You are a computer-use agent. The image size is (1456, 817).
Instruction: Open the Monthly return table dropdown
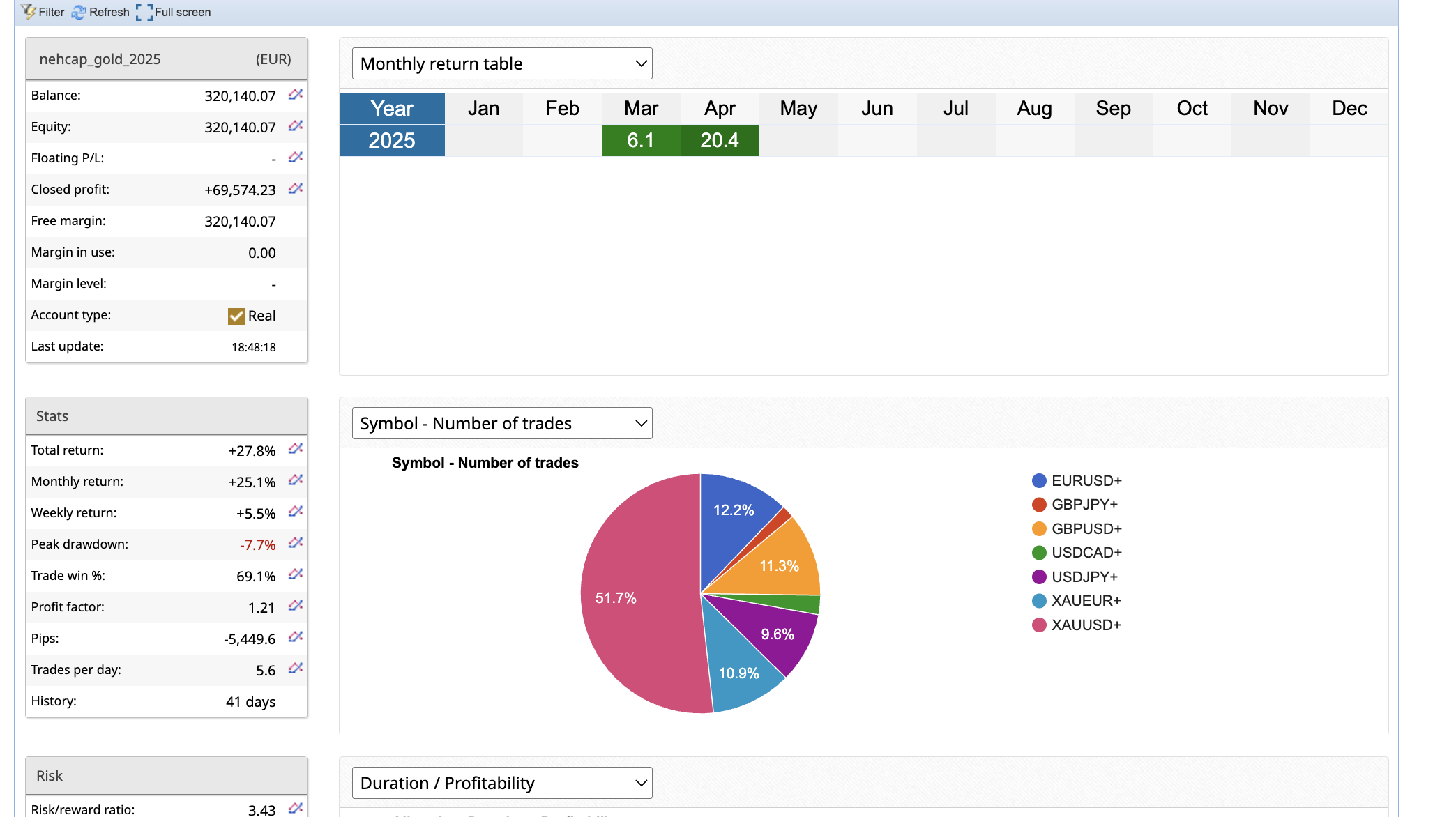tap(502, 63)
